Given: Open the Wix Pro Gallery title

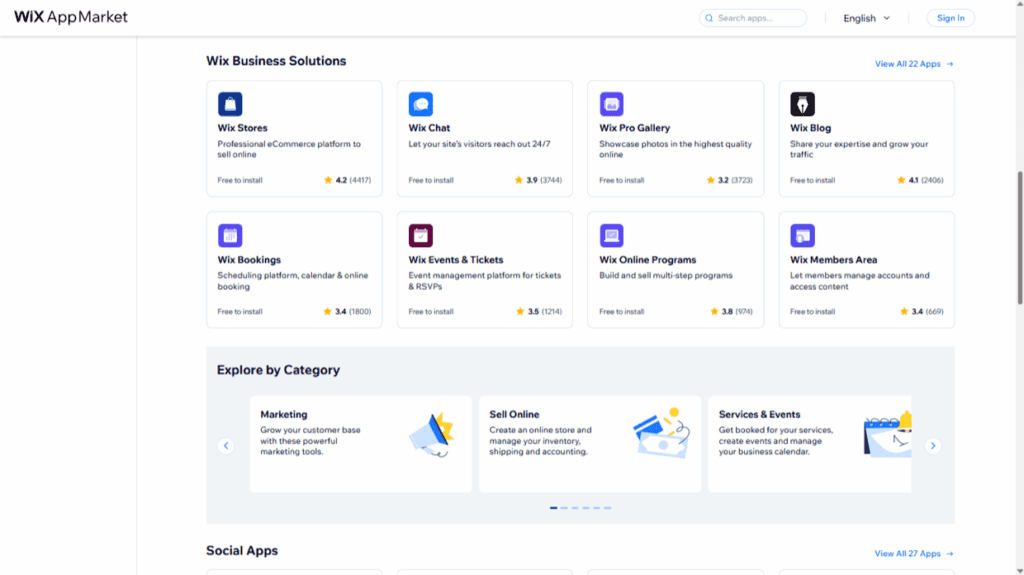Looking at the screenshot, I should (635, 128).
